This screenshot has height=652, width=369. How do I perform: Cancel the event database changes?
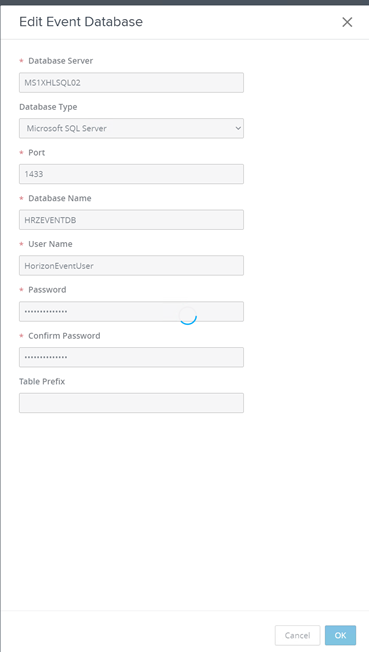click(297, 635)
